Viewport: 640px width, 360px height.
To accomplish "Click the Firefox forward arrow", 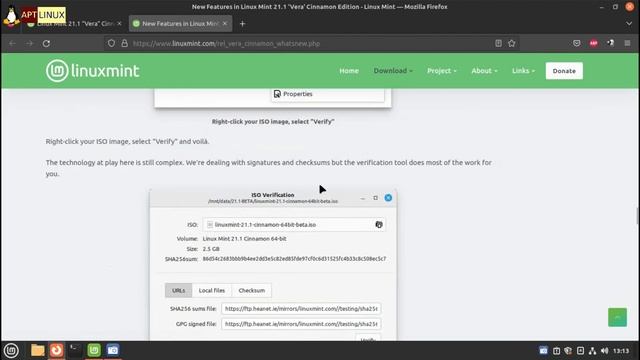I will (29, 43).
